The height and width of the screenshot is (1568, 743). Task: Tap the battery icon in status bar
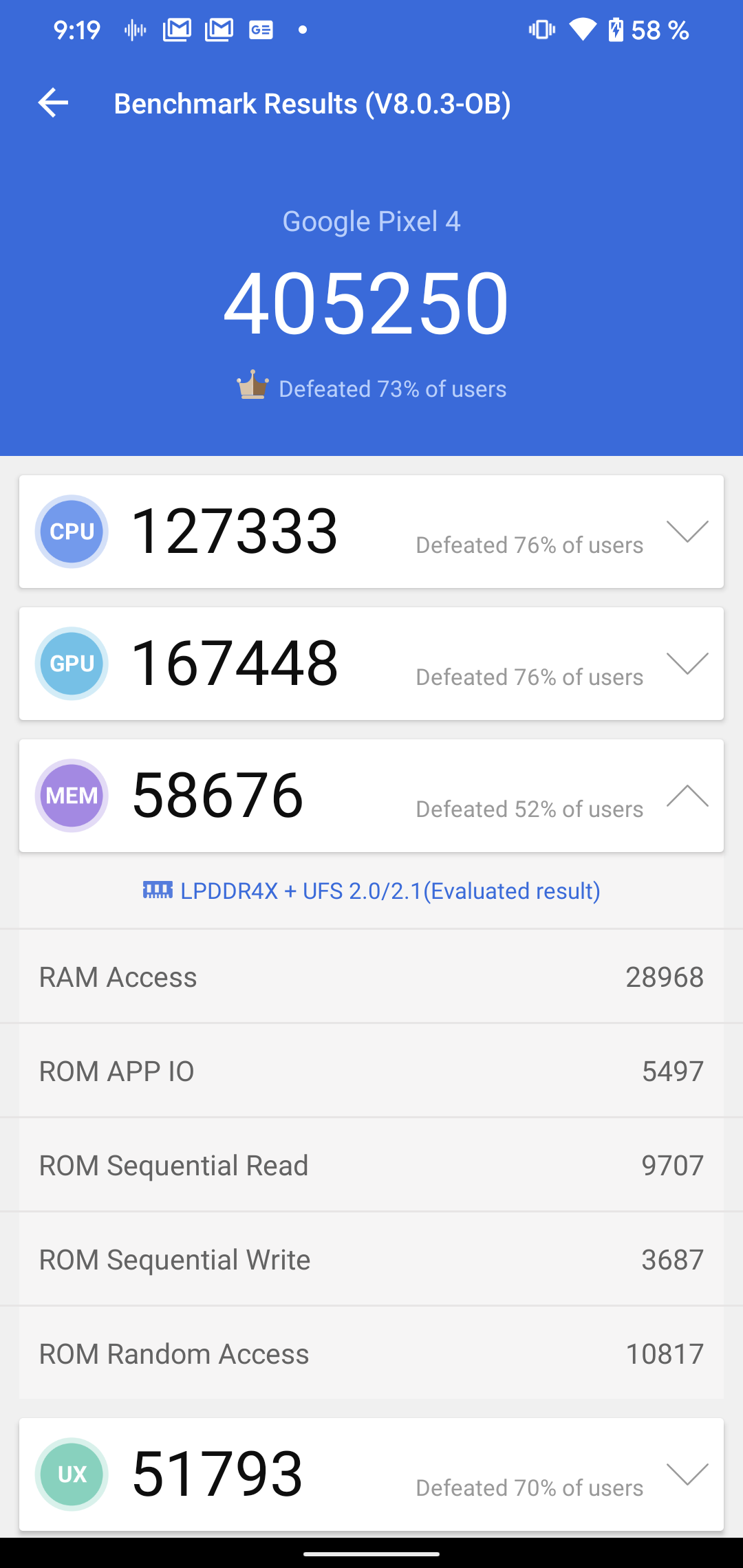click(x=615, y=30)
